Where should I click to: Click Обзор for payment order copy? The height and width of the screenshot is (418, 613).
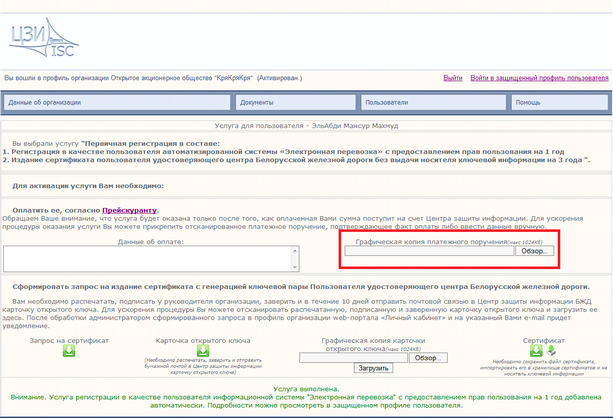[x=534, y=251]
